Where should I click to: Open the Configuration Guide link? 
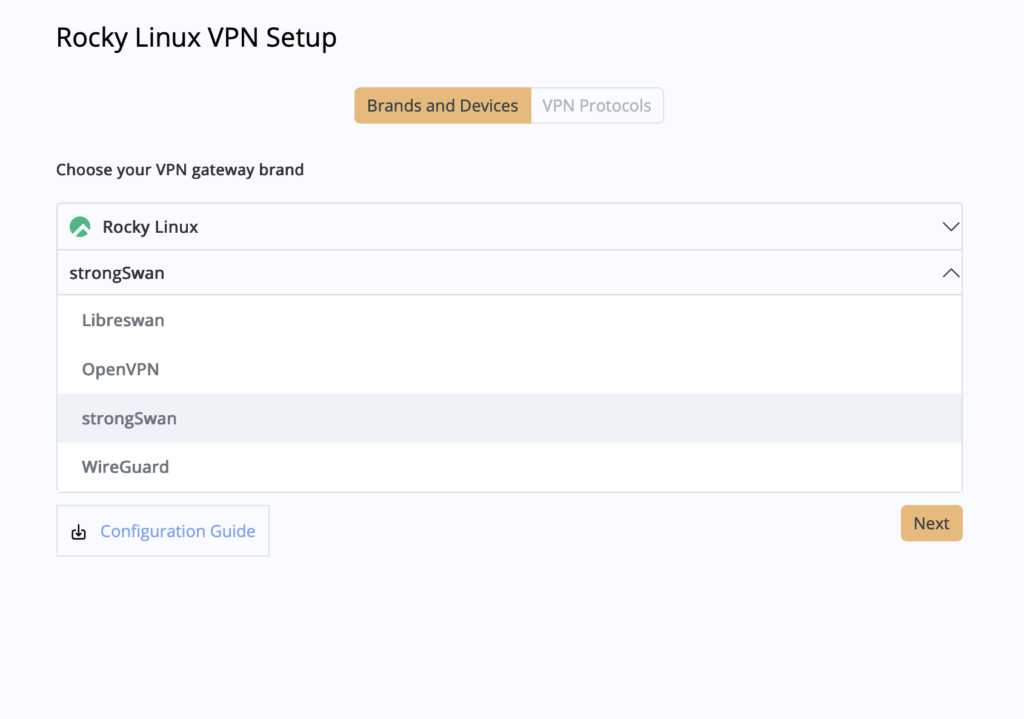[x=177, y=531]
